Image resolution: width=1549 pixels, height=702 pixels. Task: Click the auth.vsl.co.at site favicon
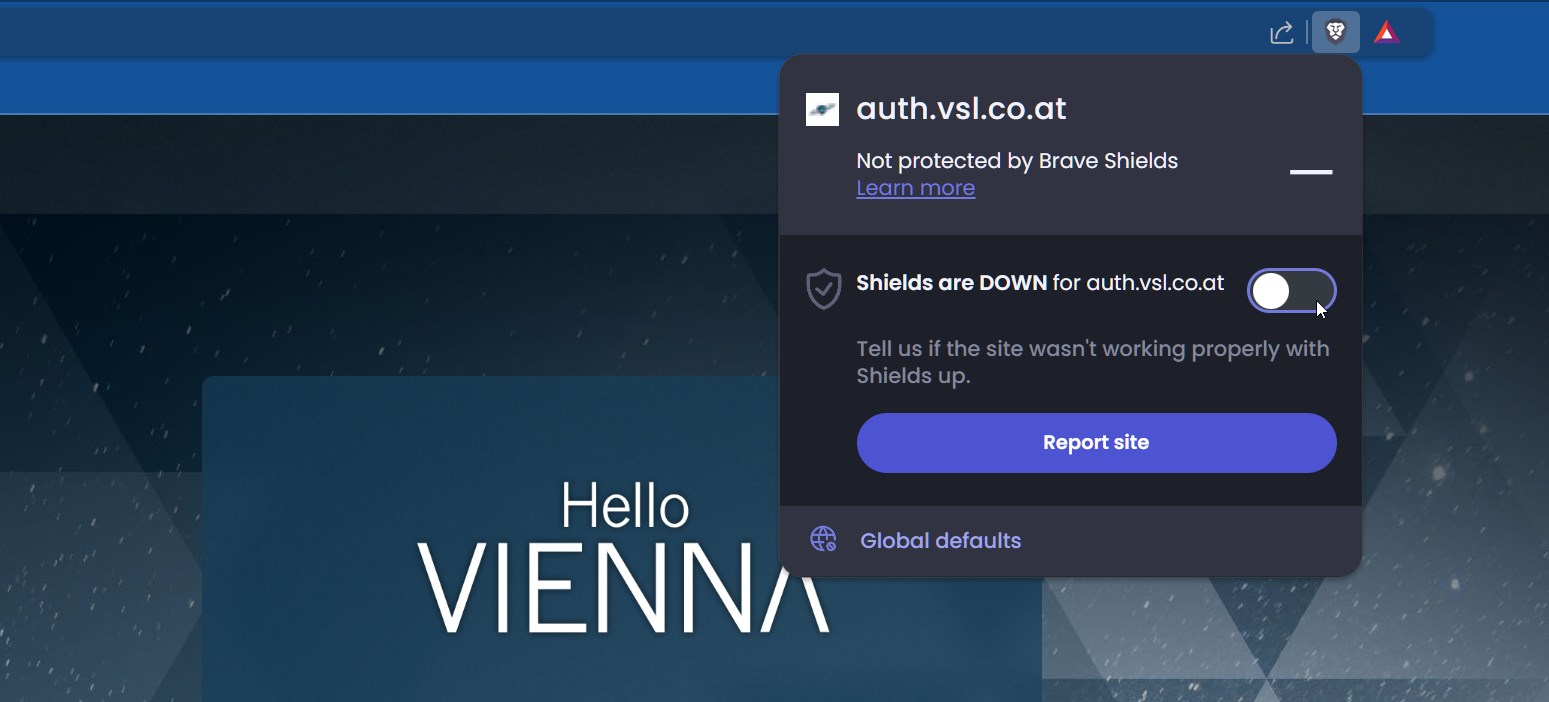pos(822,109)
